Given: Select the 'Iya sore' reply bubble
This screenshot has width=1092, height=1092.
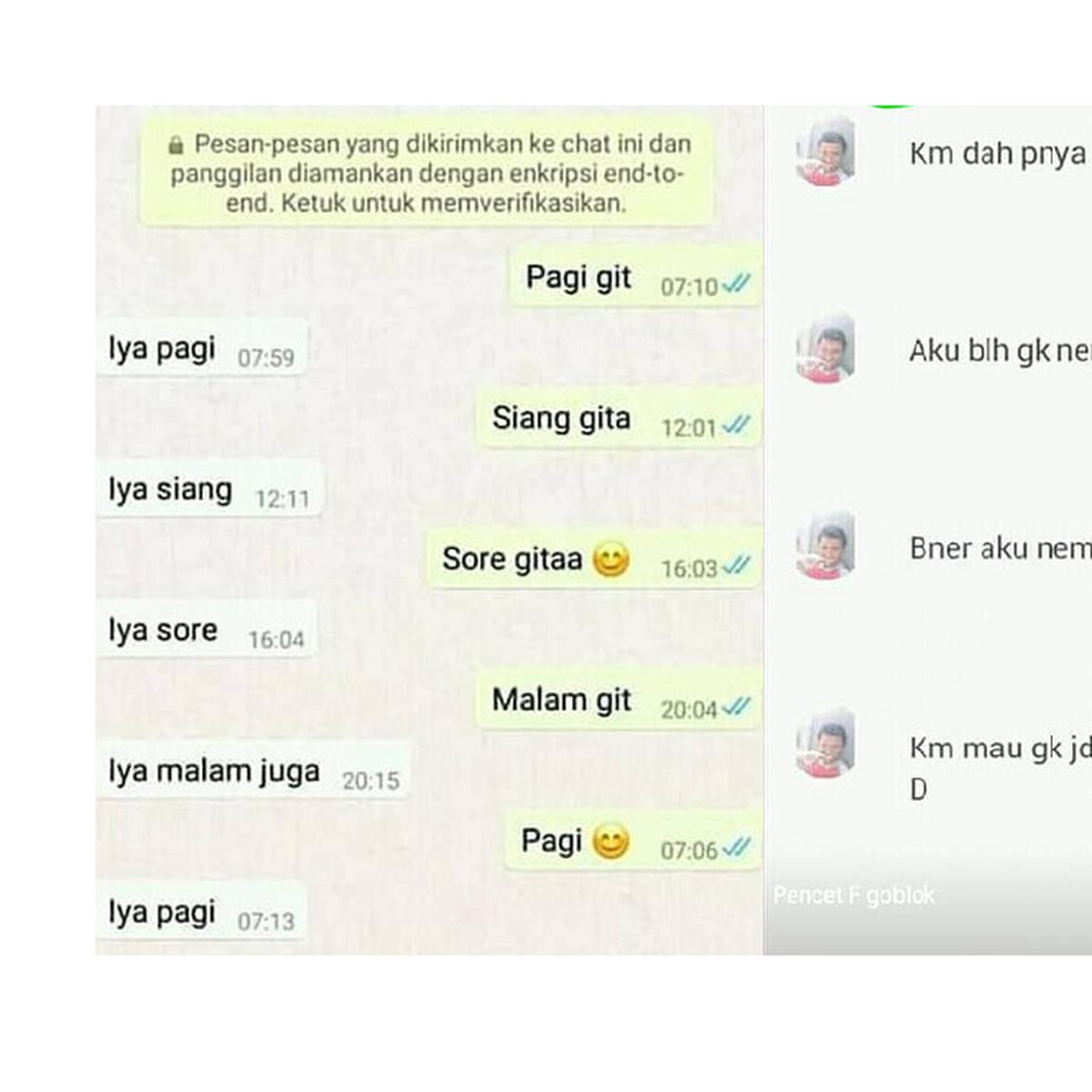Looking at the screenshot, I should point(207,631).
